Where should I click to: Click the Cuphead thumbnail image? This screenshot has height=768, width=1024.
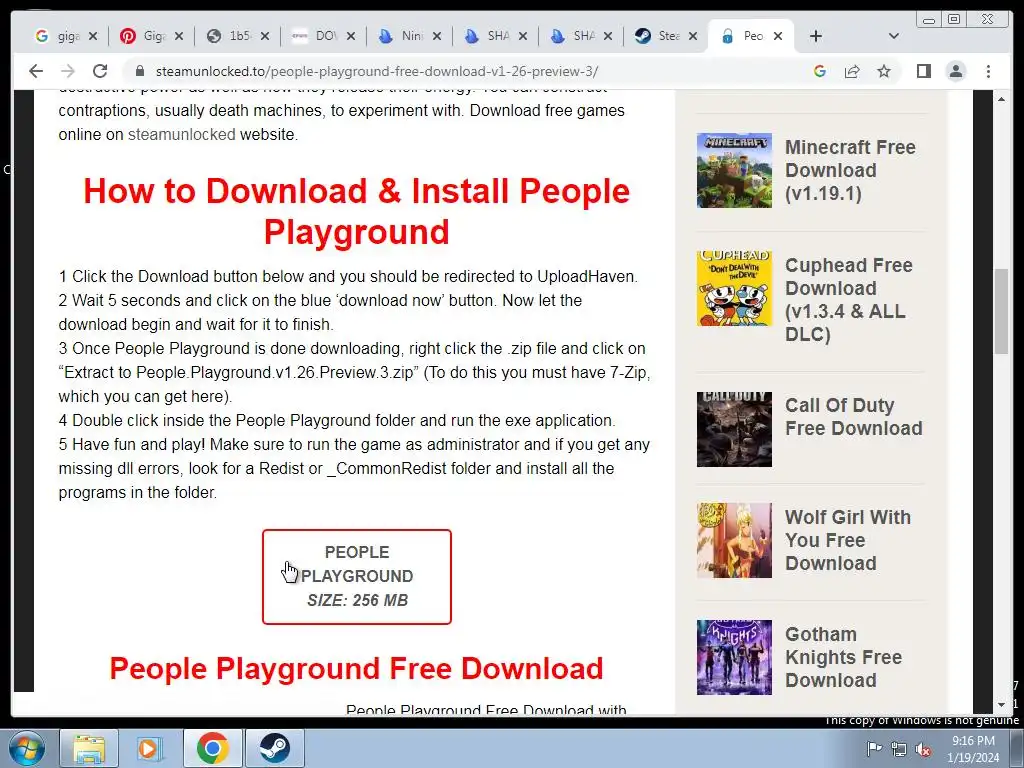(734, 288)
